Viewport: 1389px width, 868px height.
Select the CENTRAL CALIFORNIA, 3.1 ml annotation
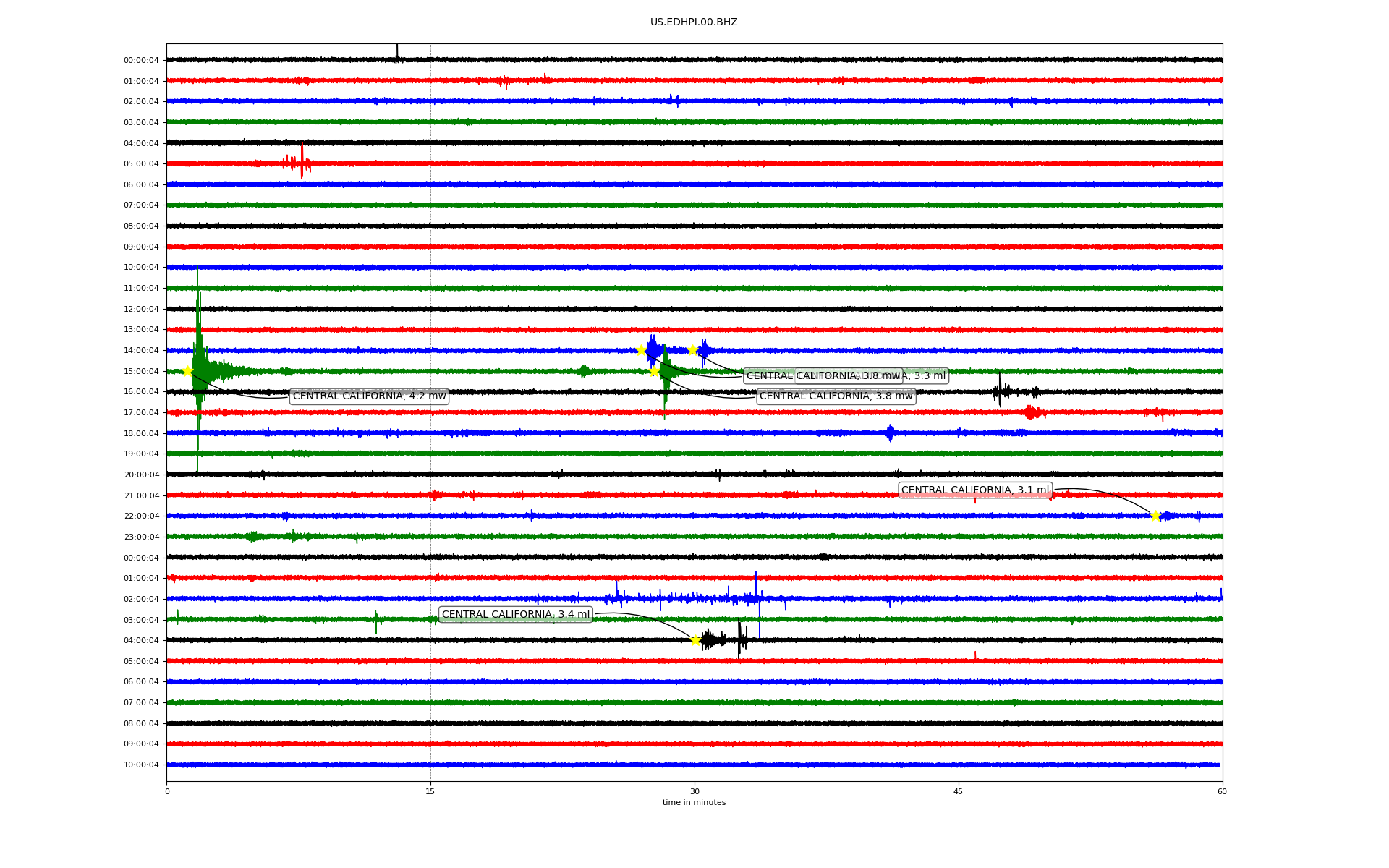coord(974,490)
